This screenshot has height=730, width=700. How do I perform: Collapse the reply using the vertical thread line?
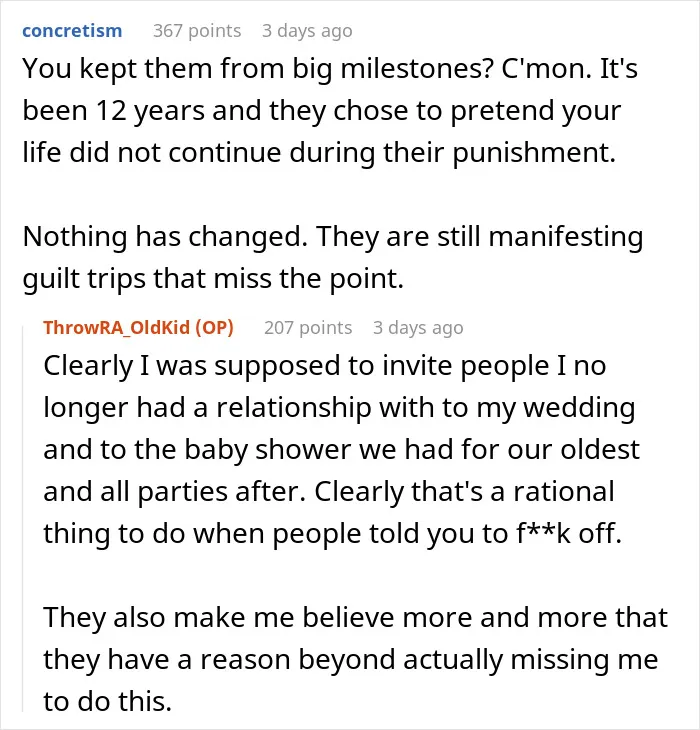(23, 519)
